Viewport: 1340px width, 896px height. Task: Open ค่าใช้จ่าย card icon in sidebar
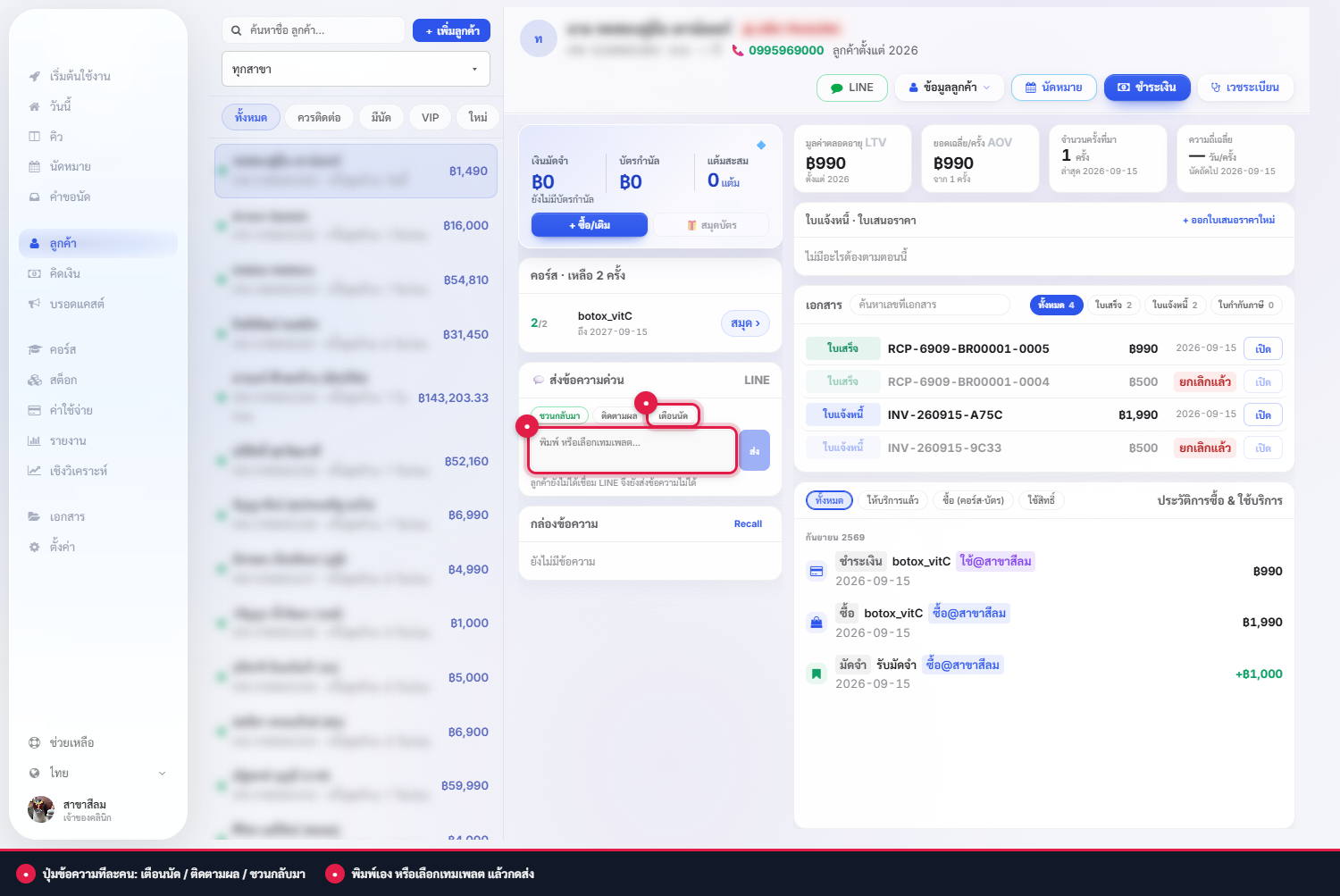click(x=34, y=410)
